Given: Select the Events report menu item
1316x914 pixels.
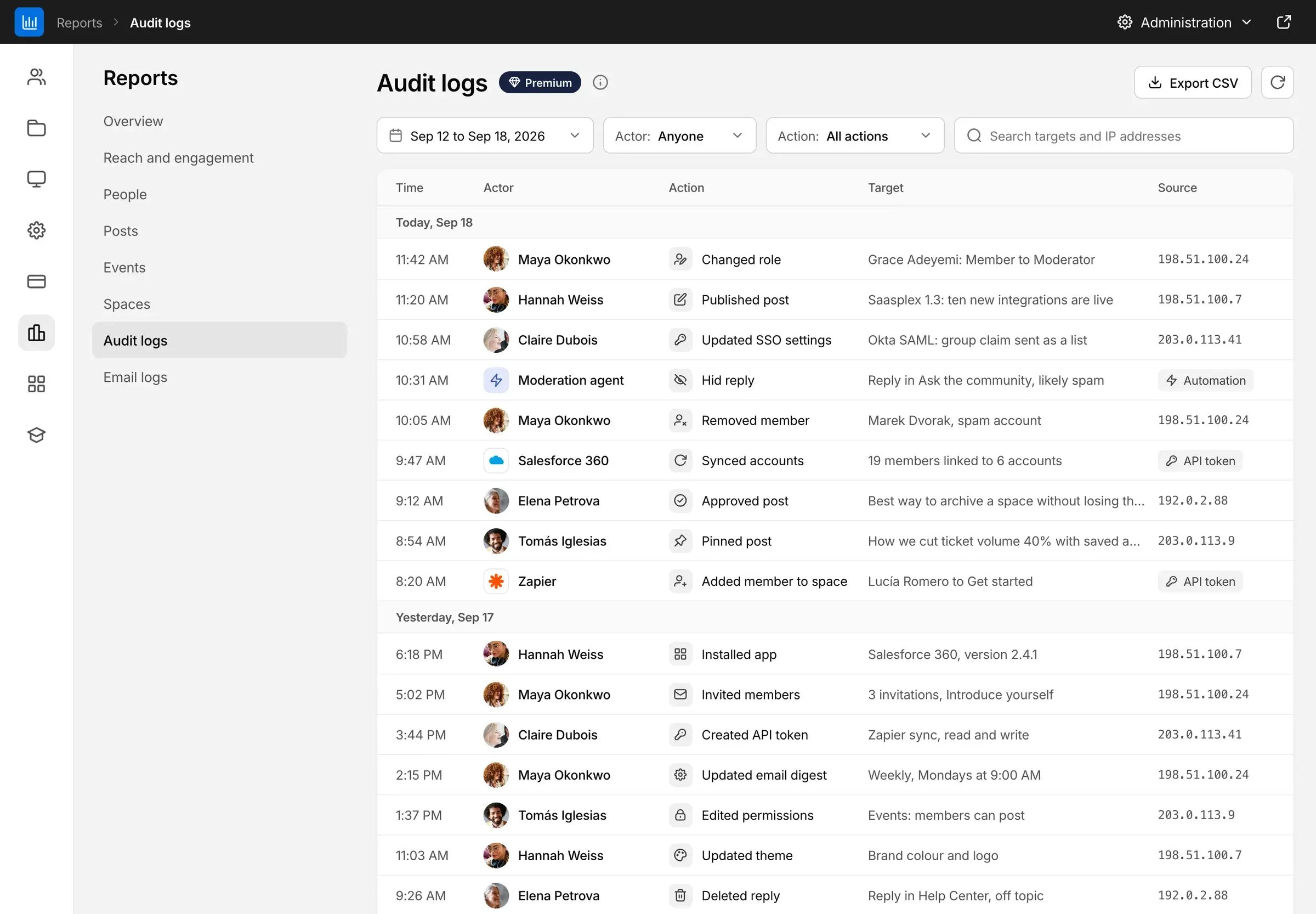Looking at the screenshot, I should (124, 267).
